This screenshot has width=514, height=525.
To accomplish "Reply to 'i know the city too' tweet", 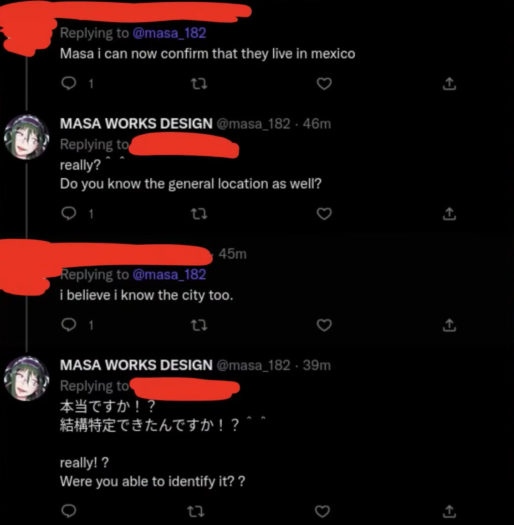I will [69, 325].
